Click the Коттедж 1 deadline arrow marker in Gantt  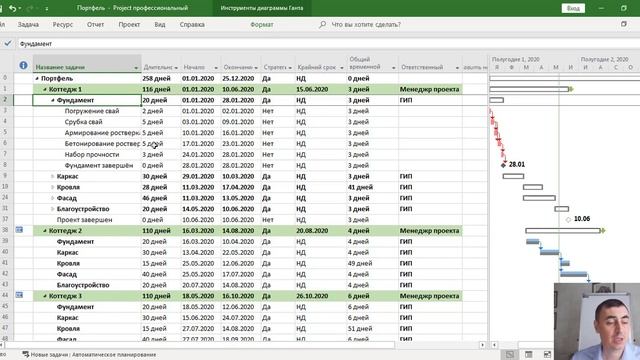click(571, 89)
